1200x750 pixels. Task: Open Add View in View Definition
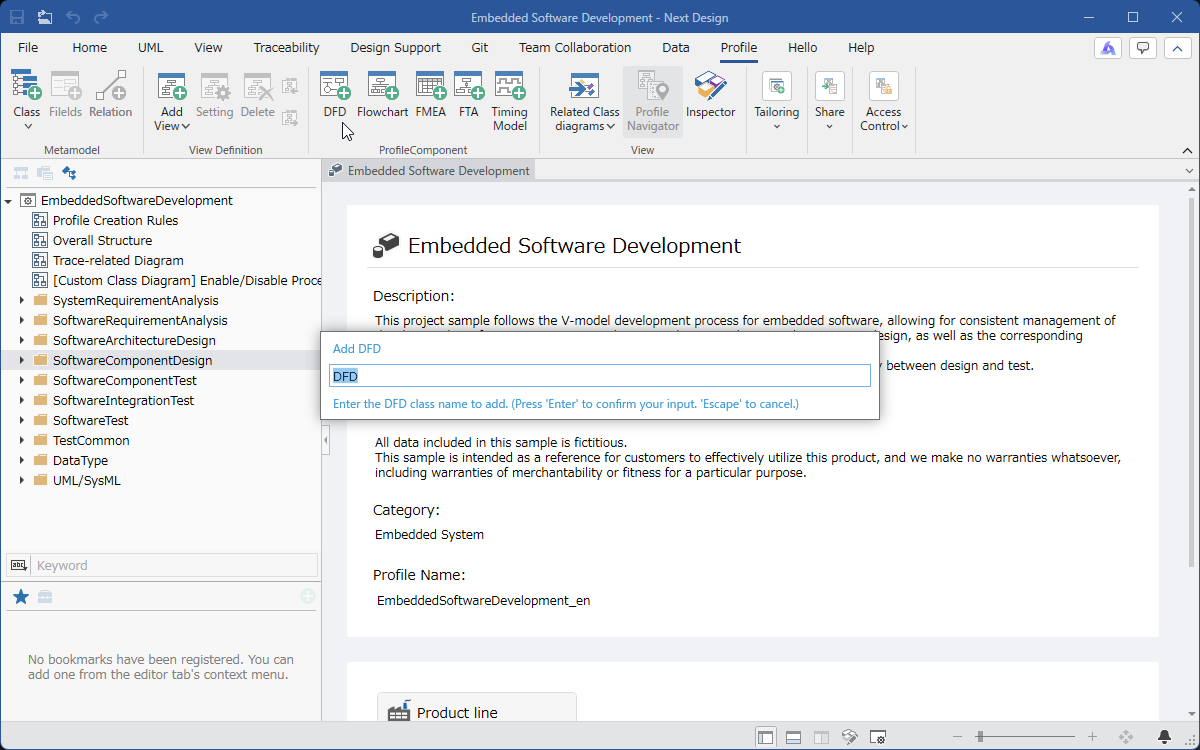pos(172,100)
